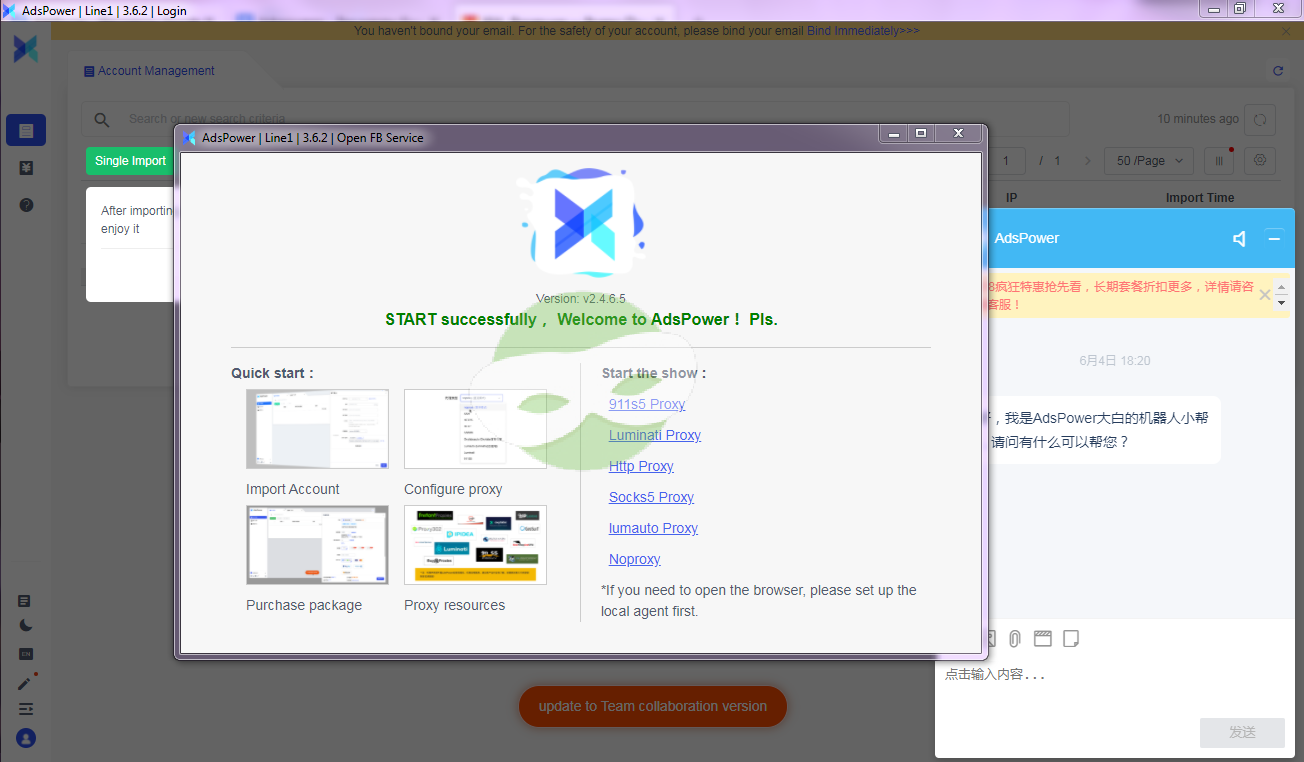The height and width of the screenshot is (762, 1304).
Task: Open the Http Proxy link
Action: pos(641,466)
